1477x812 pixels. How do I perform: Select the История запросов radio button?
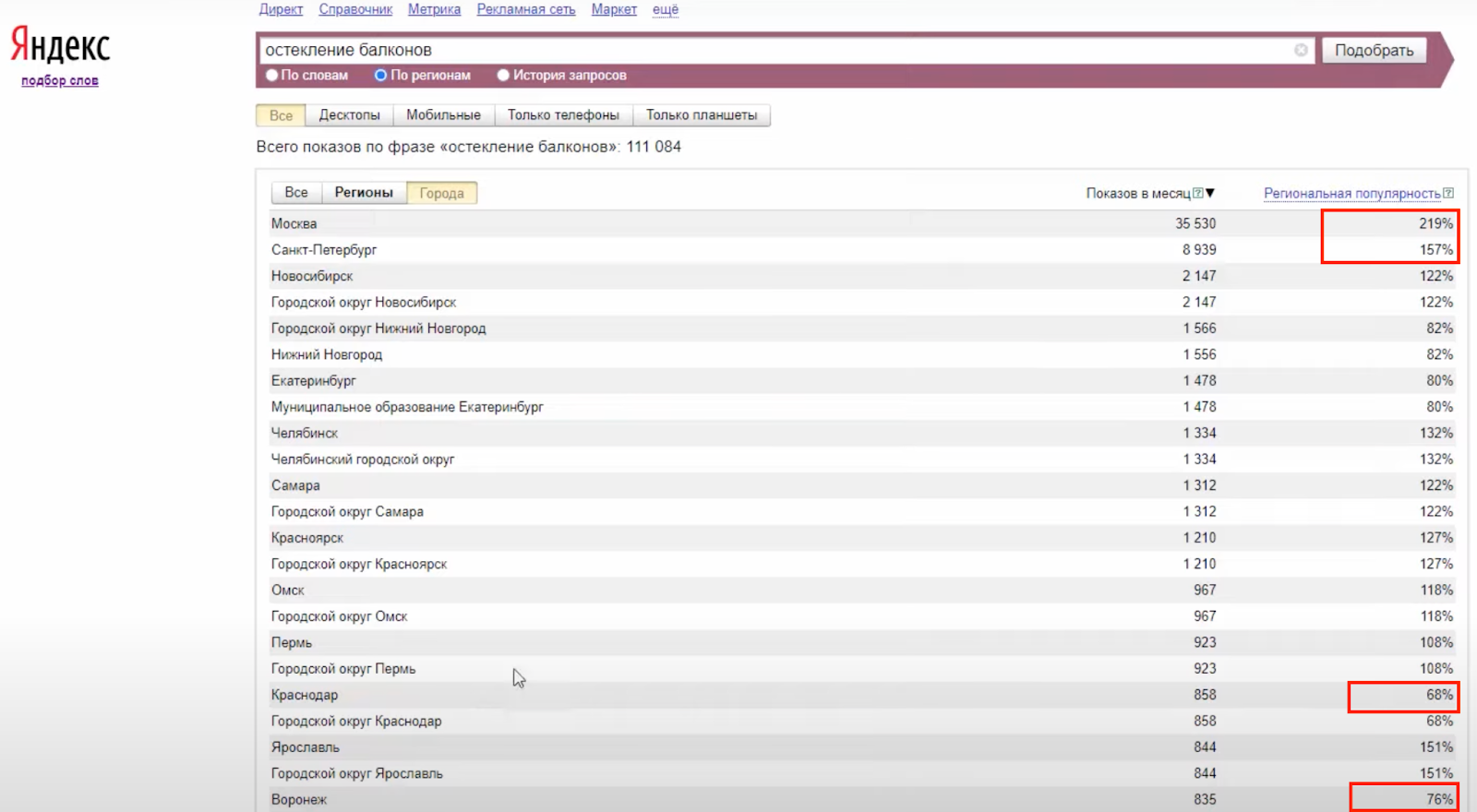point(503,76)
